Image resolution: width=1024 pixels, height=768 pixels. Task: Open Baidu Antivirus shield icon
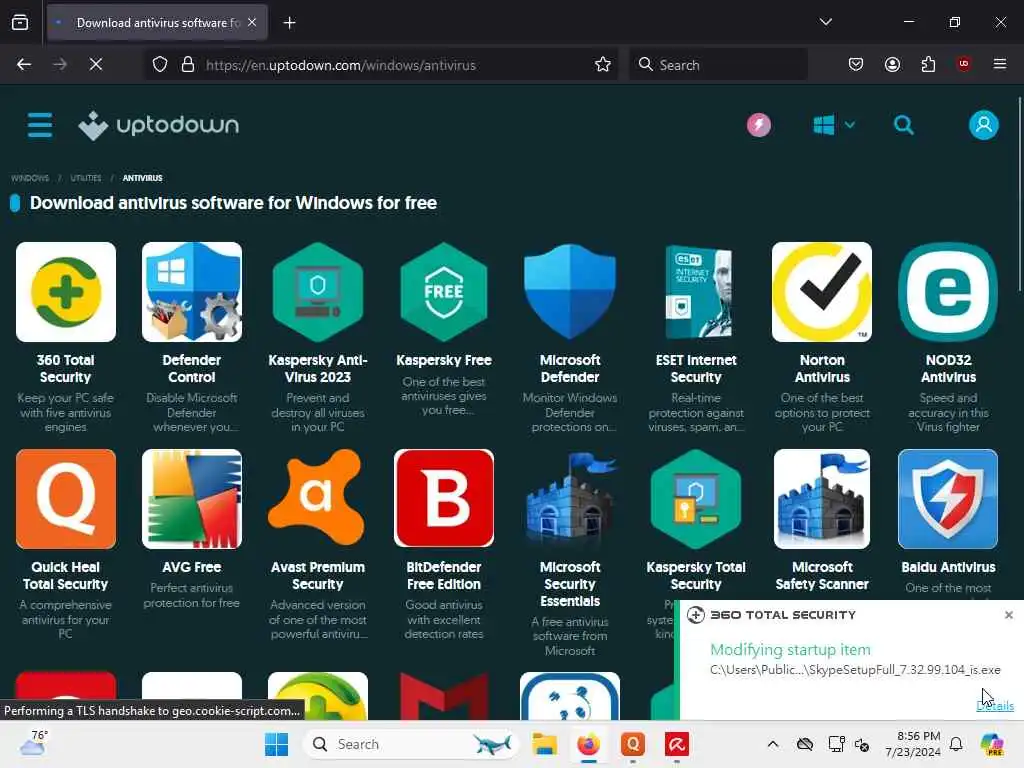[x=948, y=499]
